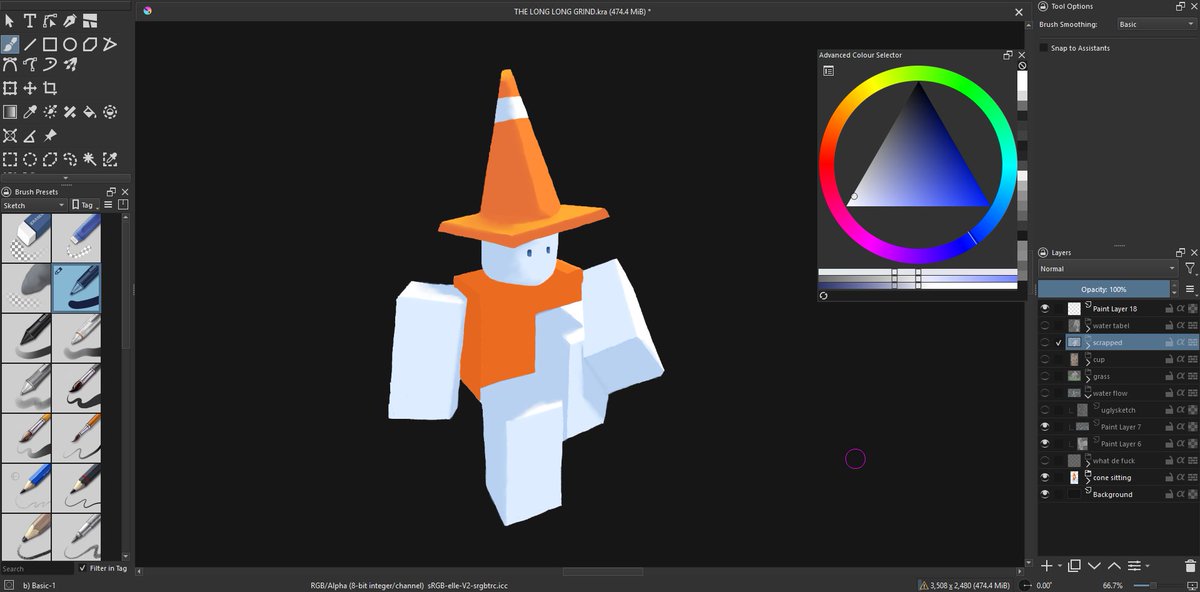Show the grass layer

coord(1045,376)
